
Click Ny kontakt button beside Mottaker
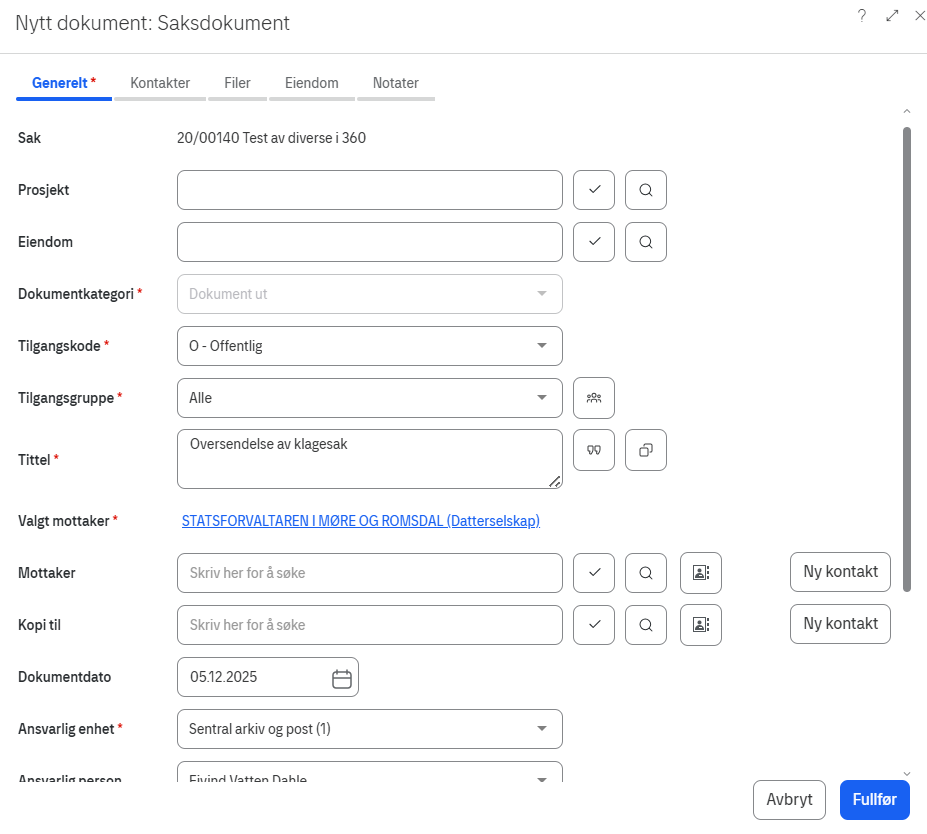pyautogui.click(x=840, y=572)
